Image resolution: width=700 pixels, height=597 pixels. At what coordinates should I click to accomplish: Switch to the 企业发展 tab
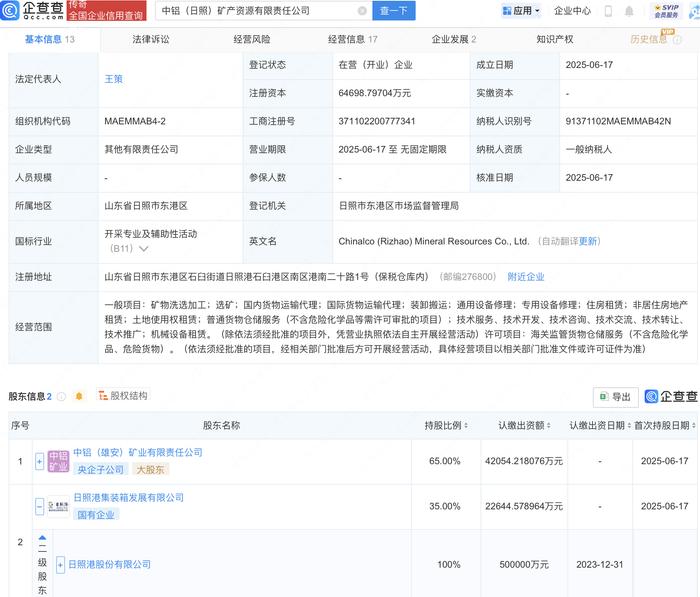[x=454, y=39]
